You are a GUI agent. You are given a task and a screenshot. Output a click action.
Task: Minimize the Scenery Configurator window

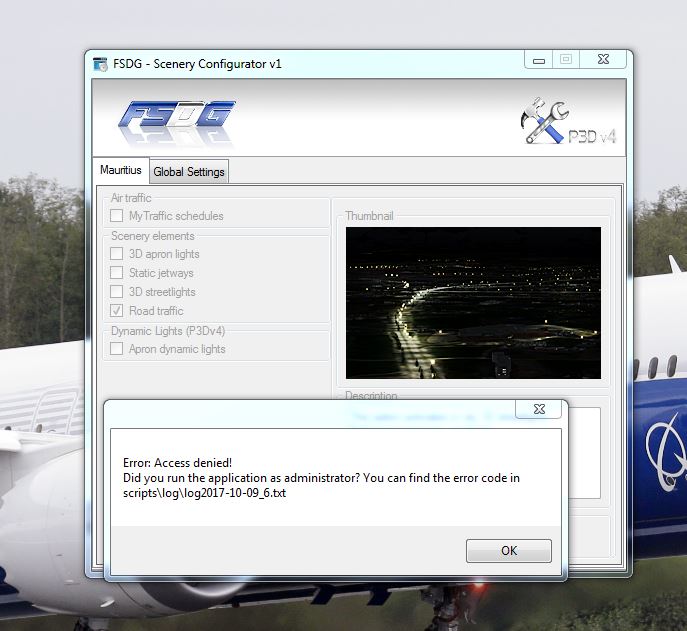tap(539, 60)
